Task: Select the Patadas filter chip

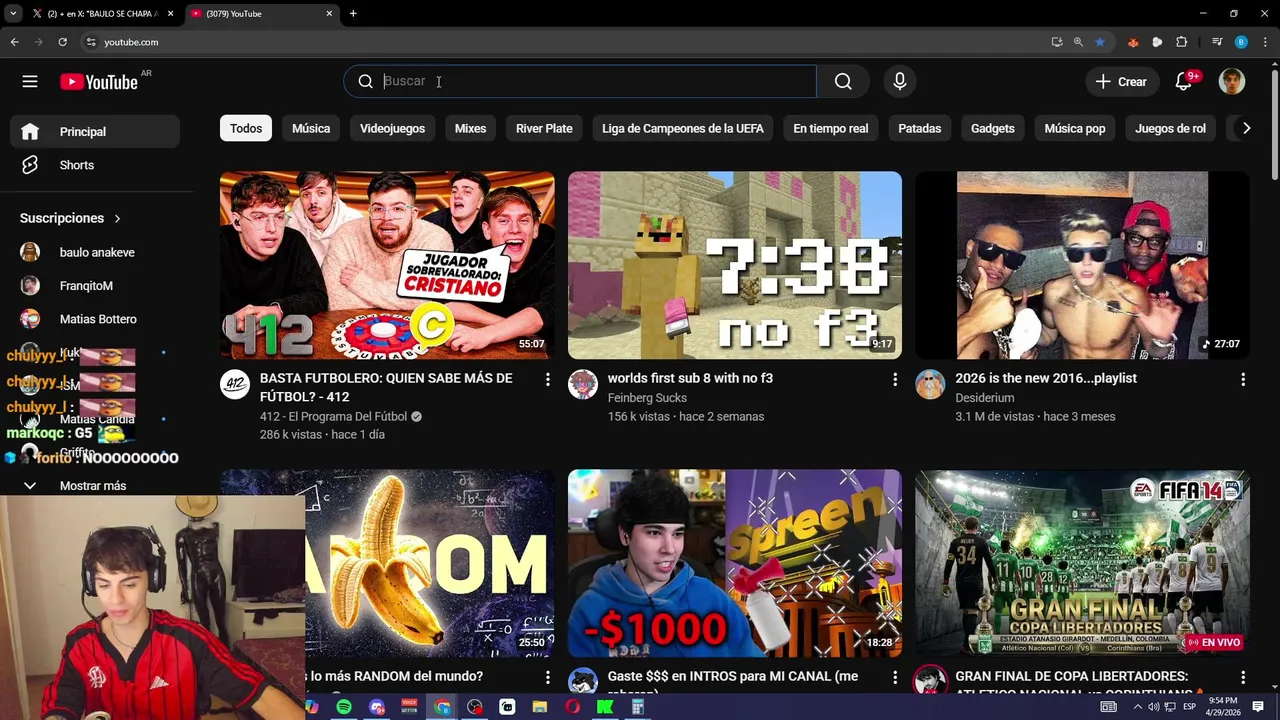Action: [920, 128]
